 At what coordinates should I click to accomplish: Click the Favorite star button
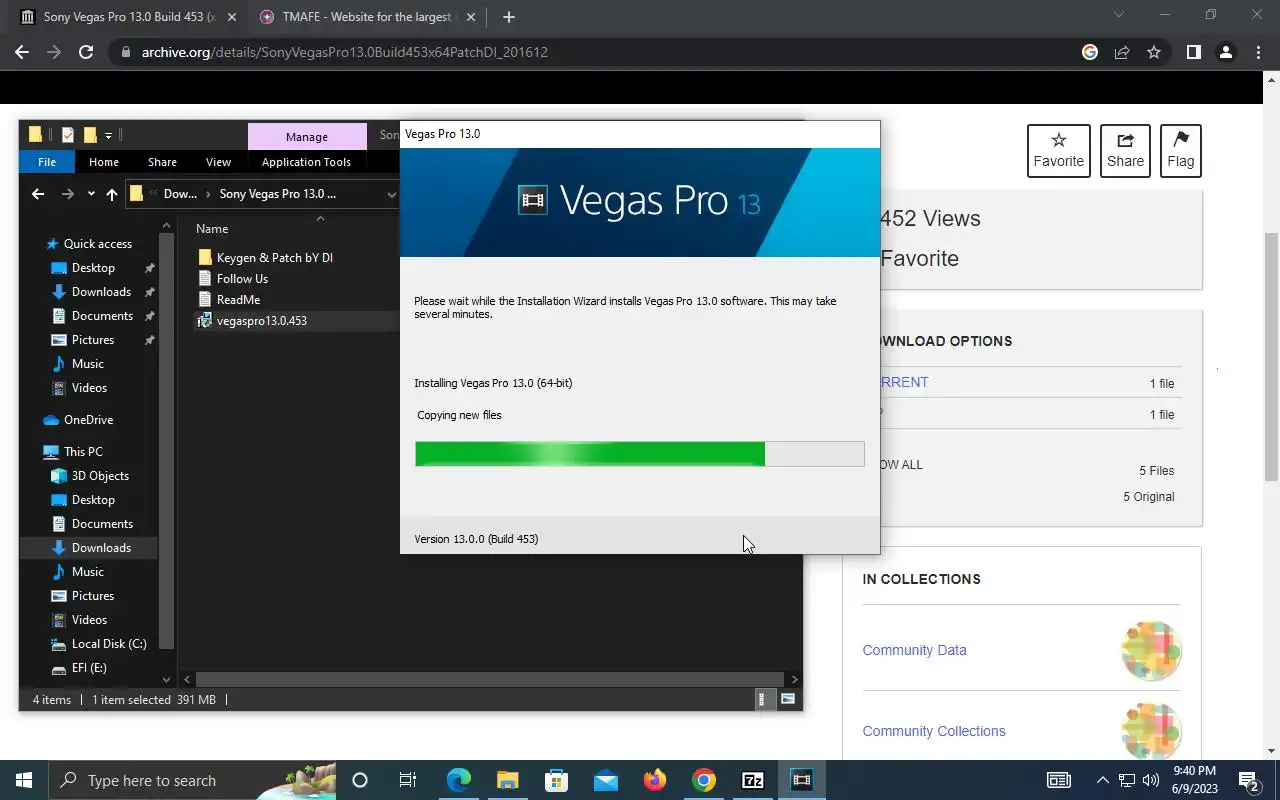(x=1058, y=151)
